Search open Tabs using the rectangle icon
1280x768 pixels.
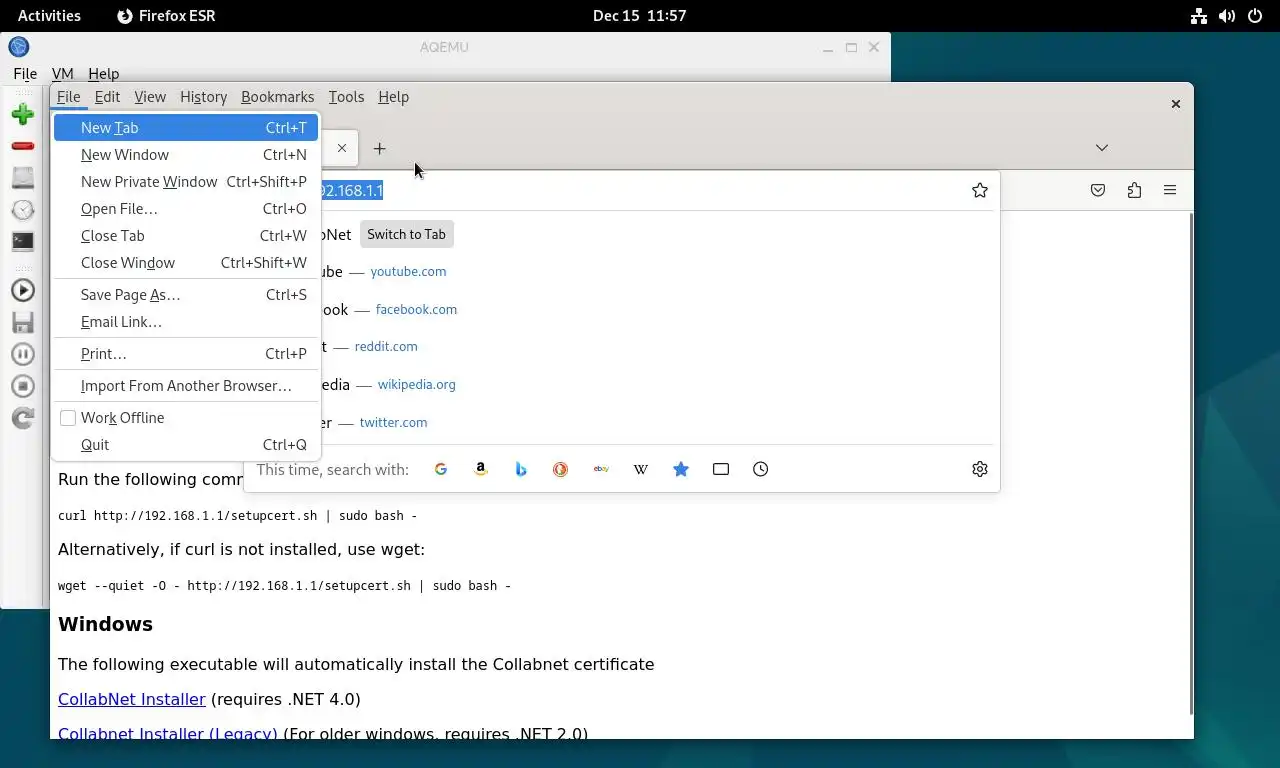pyautogui.click(x=721, y=469)
